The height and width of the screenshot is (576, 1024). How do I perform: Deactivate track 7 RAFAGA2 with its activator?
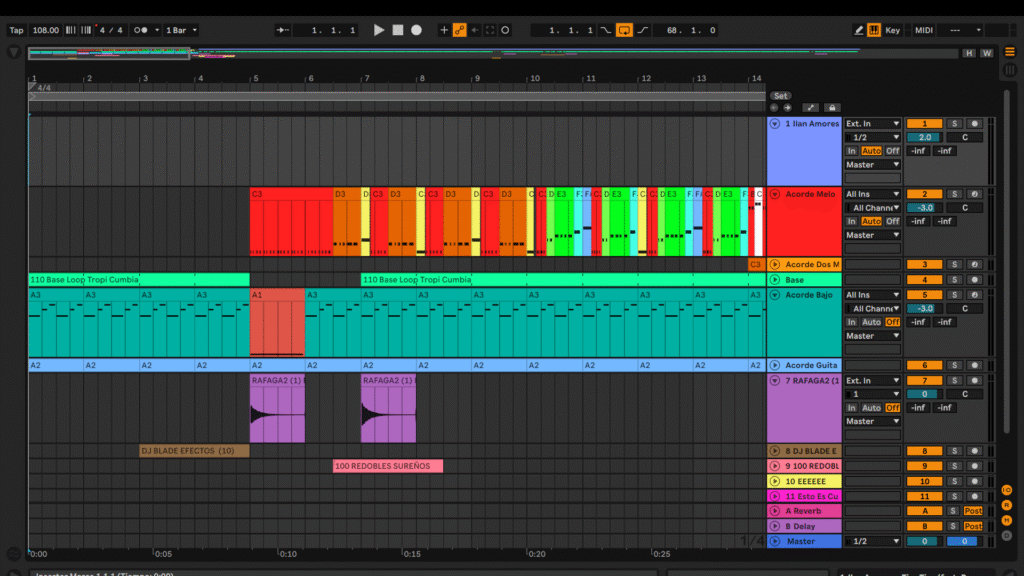pyautogui.click(x=924, y=380)
